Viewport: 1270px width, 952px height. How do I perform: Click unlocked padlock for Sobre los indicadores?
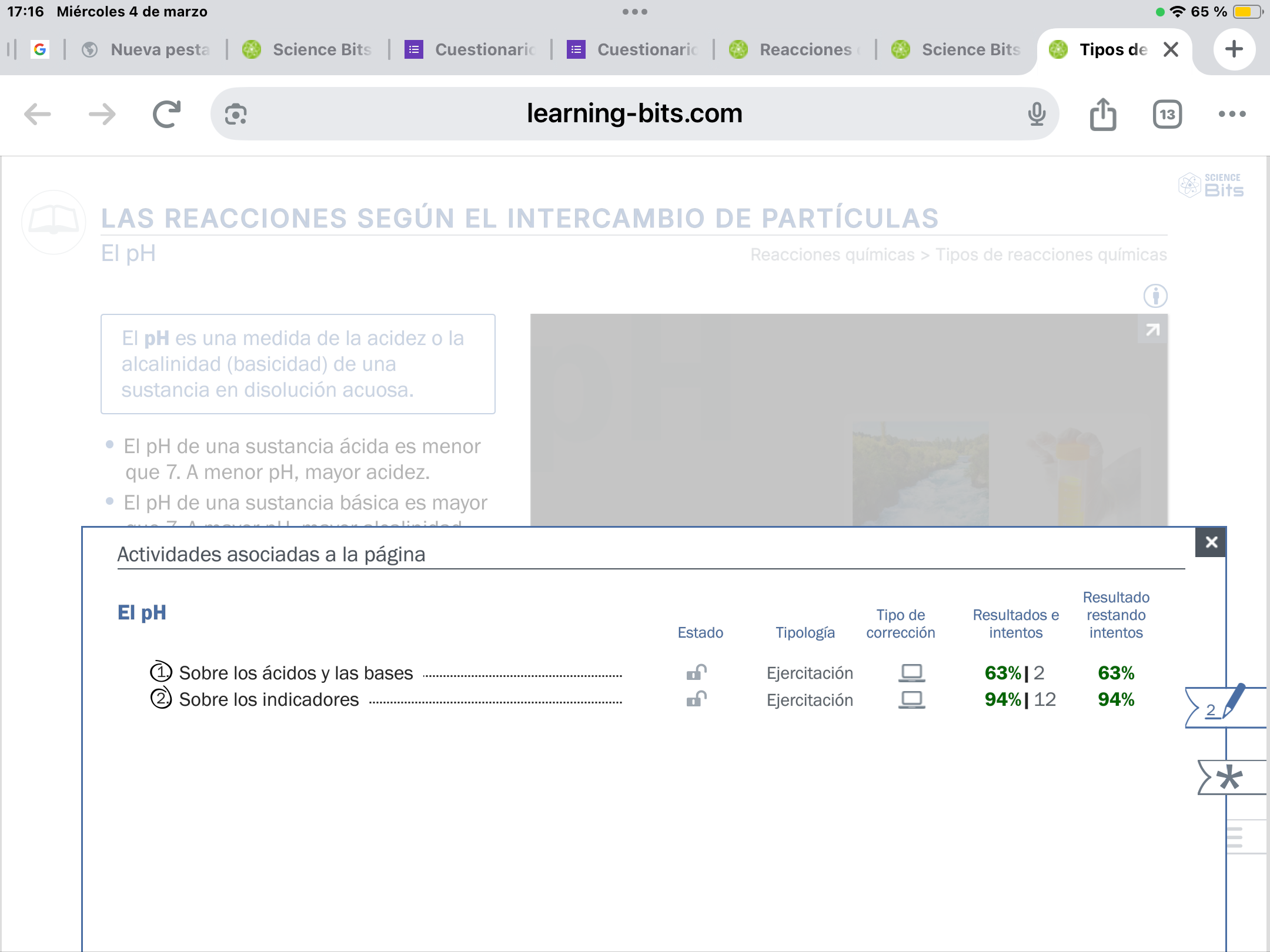click(x=696, y=699)
